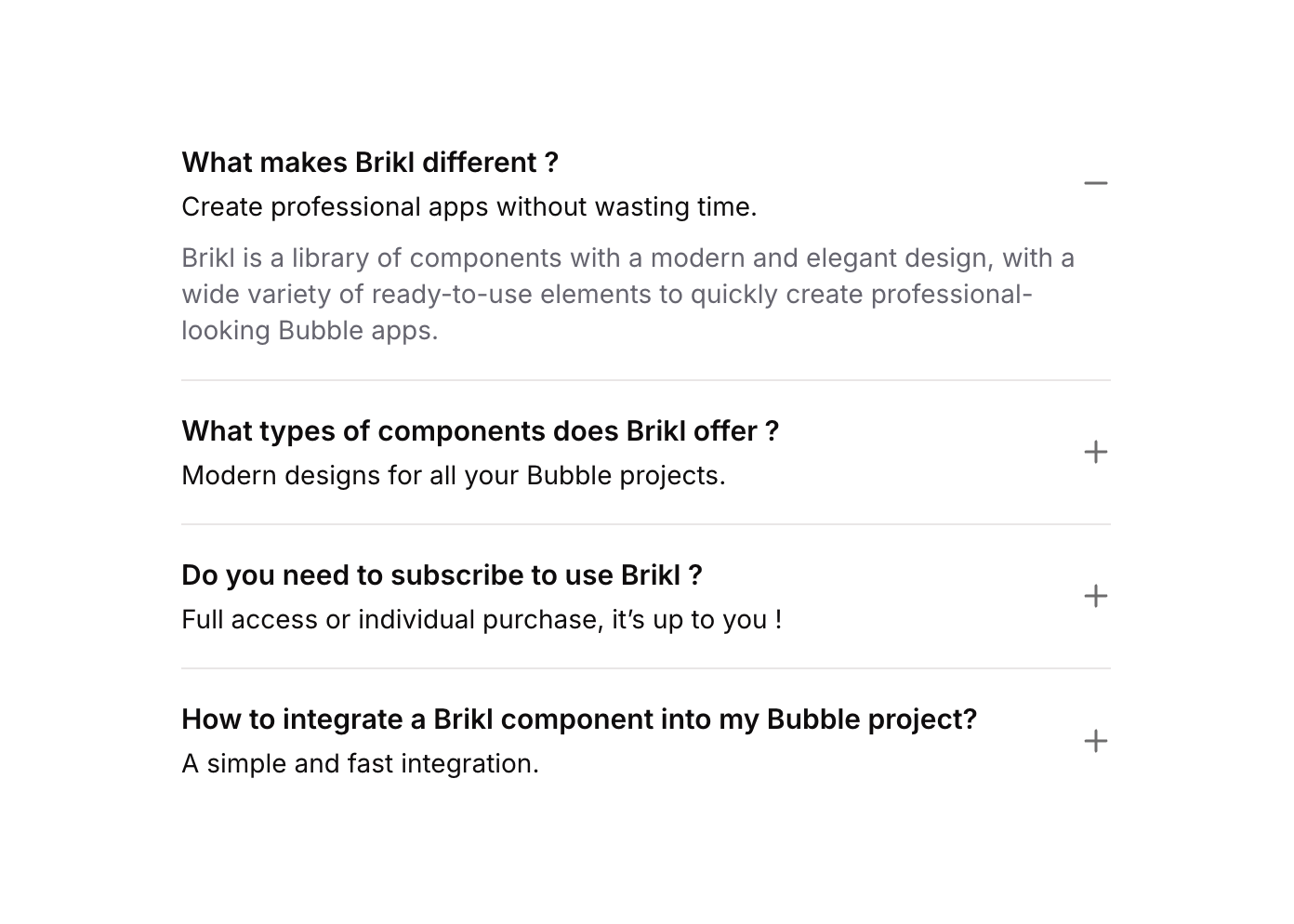
Task: Click divider line above the subscribe question
Action: click(x=645, y=524)
